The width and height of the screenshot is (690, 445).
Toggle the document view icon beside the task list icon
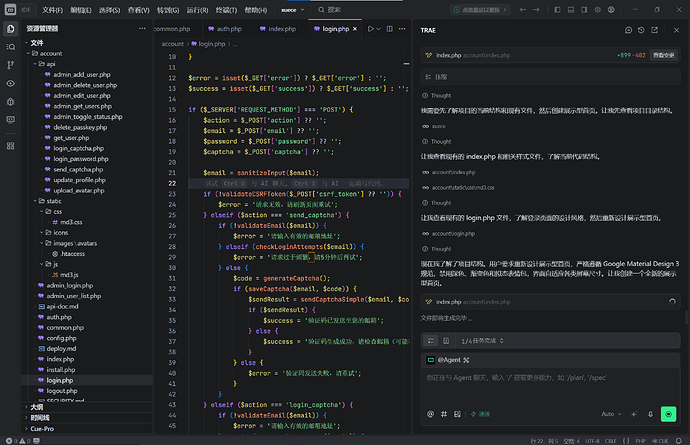446,341
